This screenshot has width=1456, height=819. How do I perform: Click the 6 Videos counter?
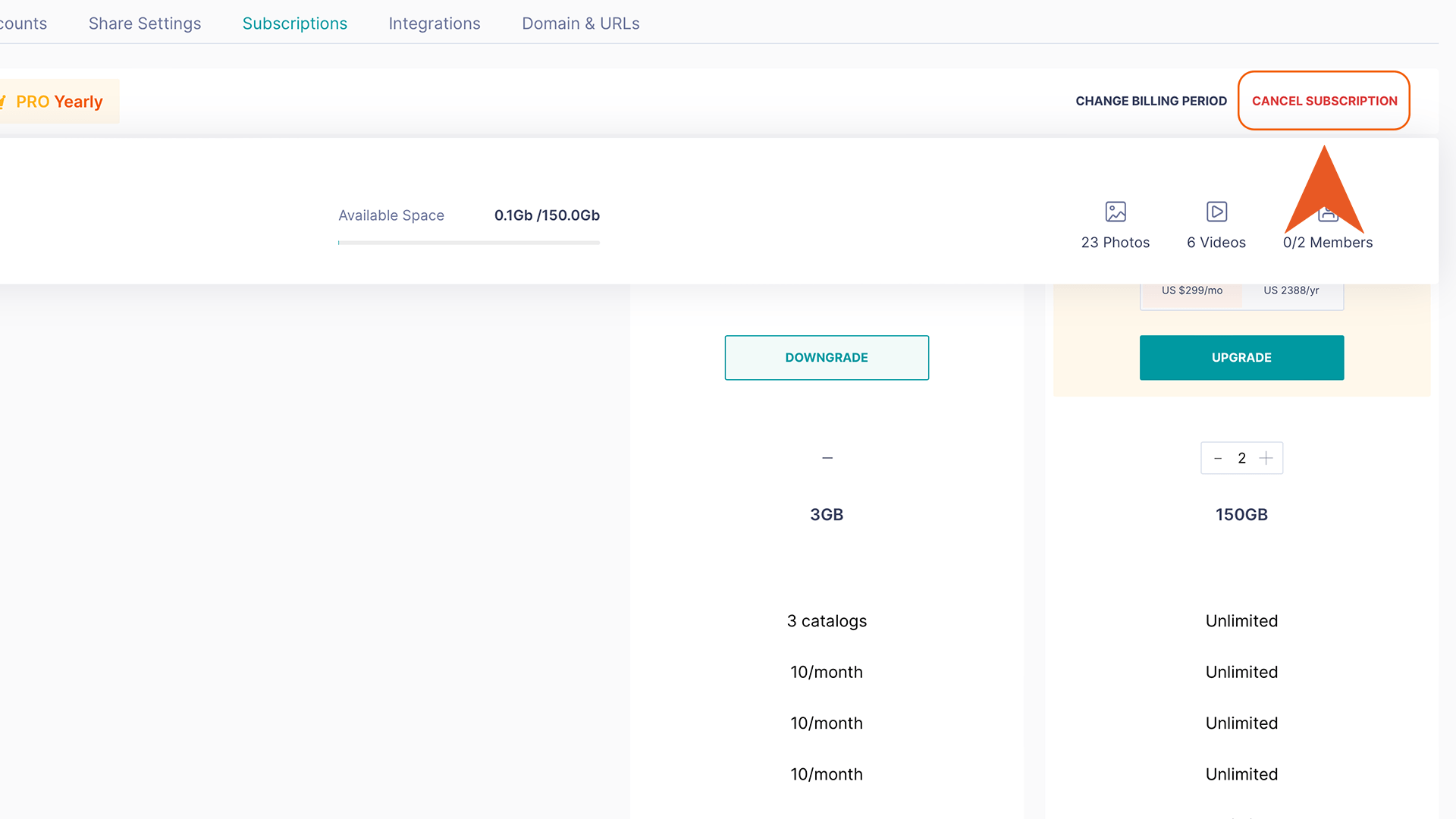click(1216, 242)
